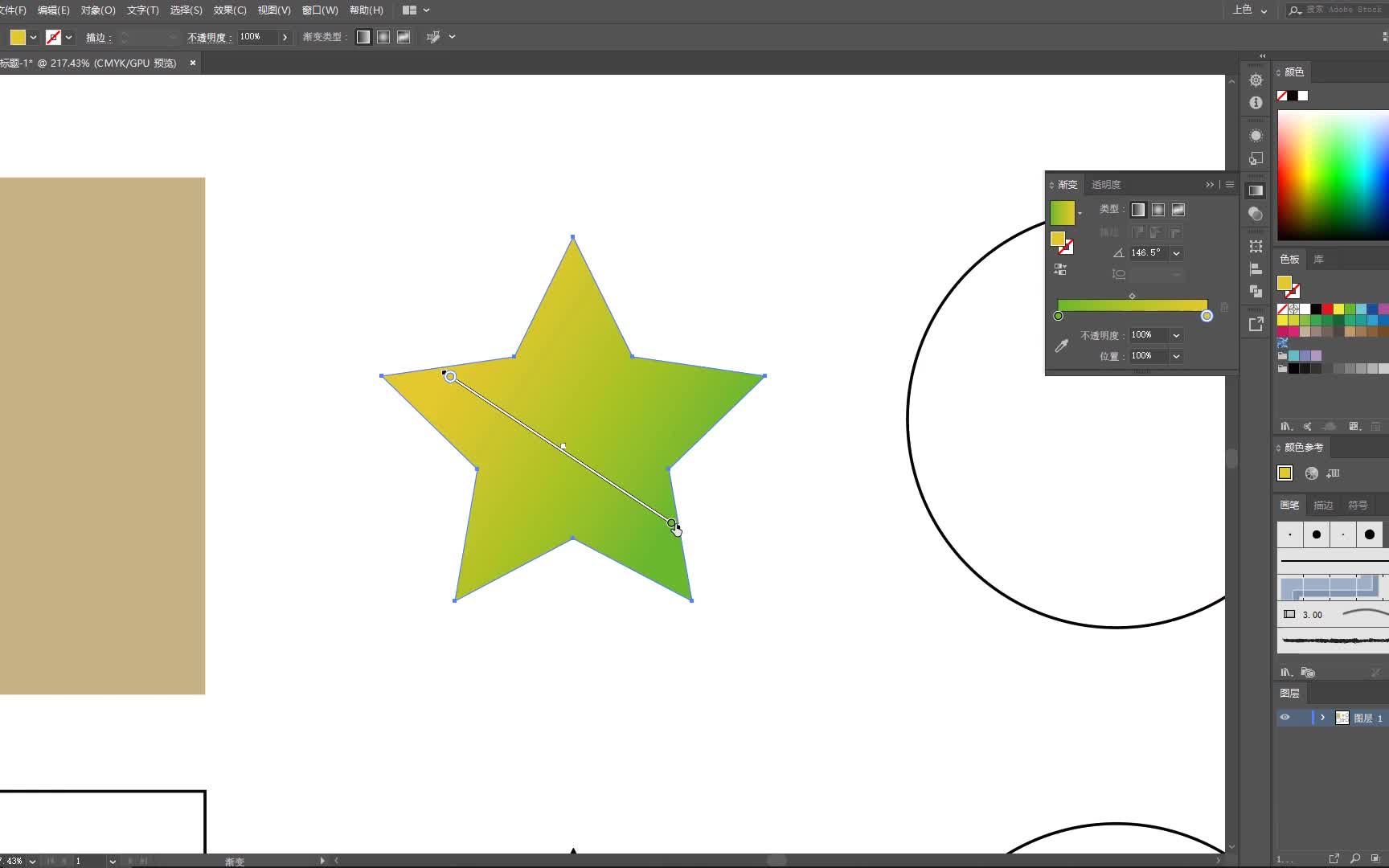Click the red swatch in Swatches panel
Image resolution: width=1389 pixels, height=868 pixels.
[x=1327, y=309]
